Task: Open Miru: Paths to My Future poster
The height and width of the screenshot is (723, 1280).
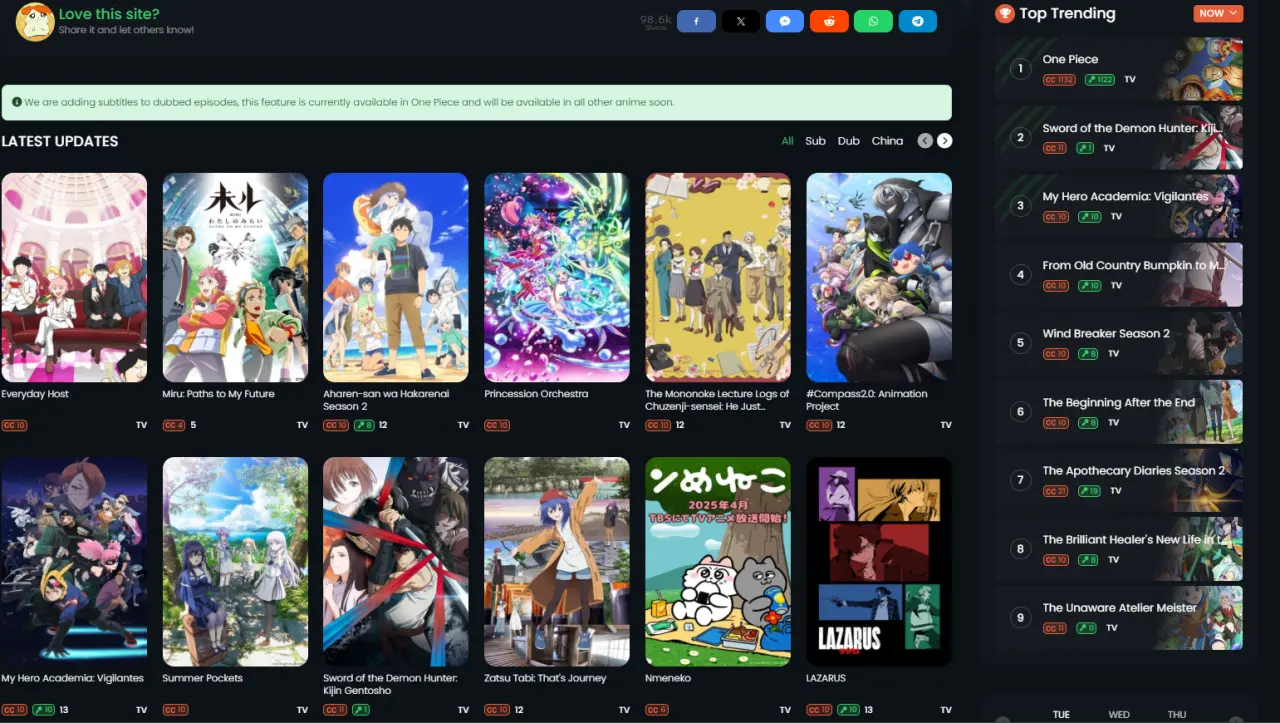Action: pyautogui.click(x=235, y=277)
